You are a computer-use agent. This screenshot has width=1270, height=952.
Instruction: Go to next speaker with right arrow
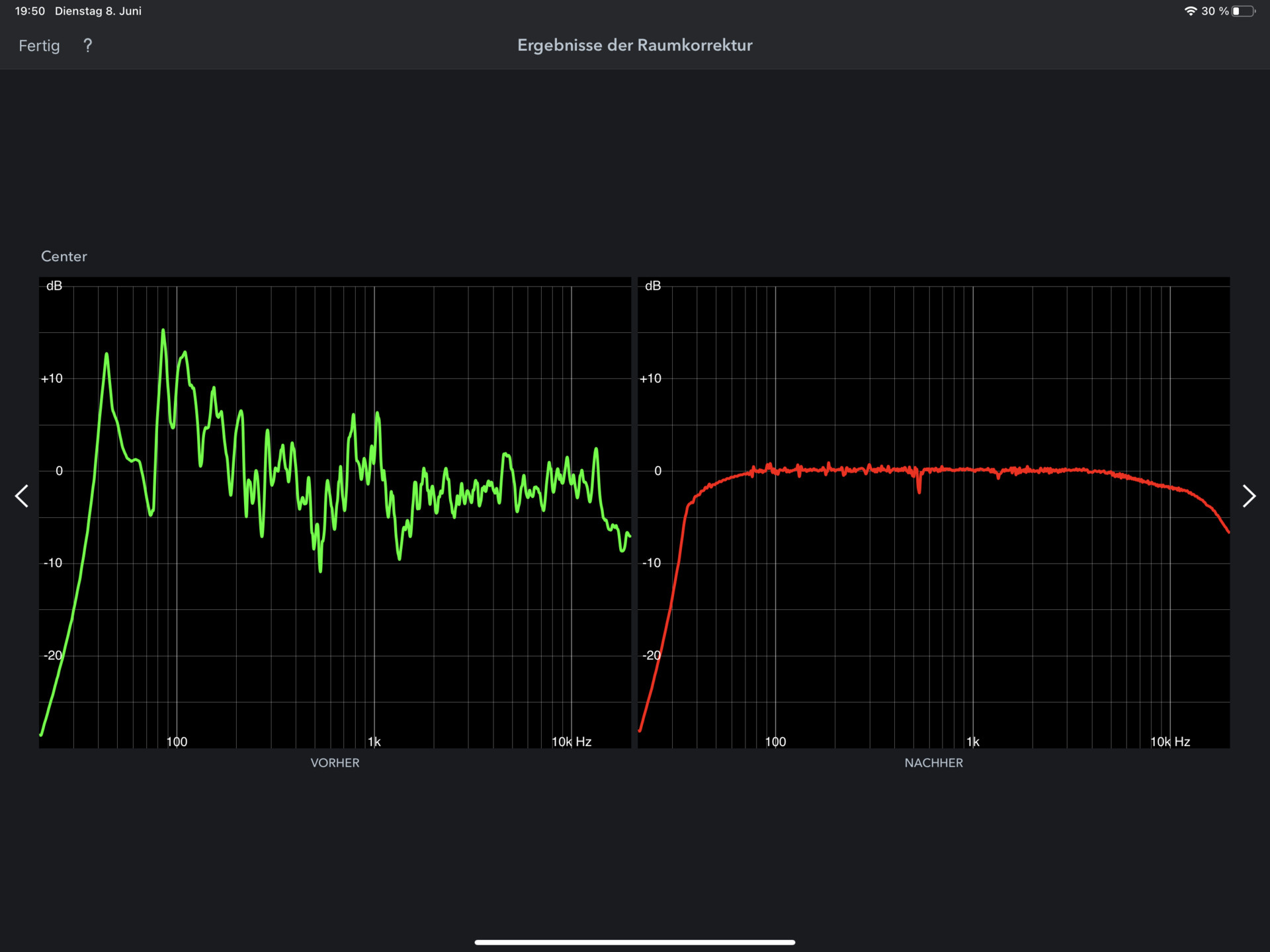(x=1248, y=496)
